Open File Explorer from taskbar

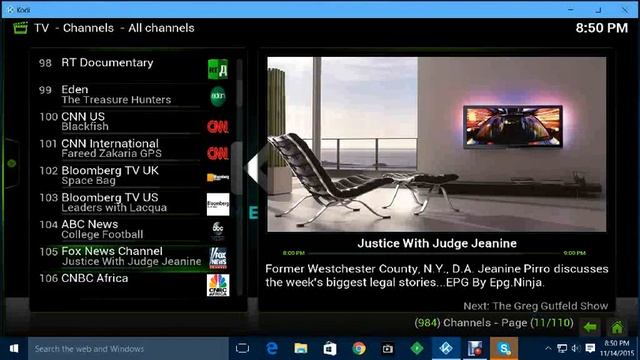pyautogui.click(x=301, y=349)
